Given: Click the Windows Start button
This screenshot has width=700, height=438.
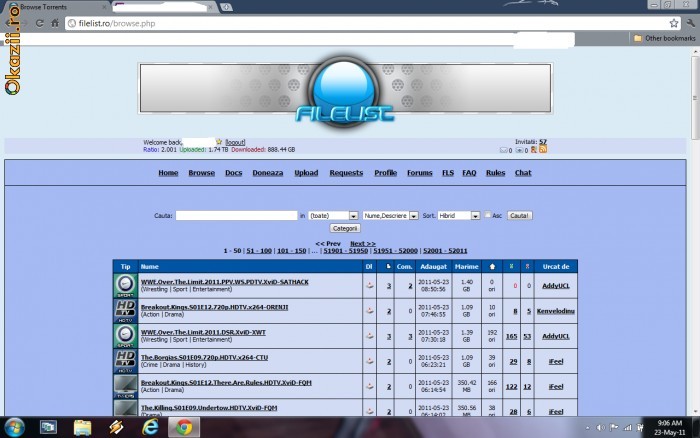Looking at the screenshot, I should point(16,427).
